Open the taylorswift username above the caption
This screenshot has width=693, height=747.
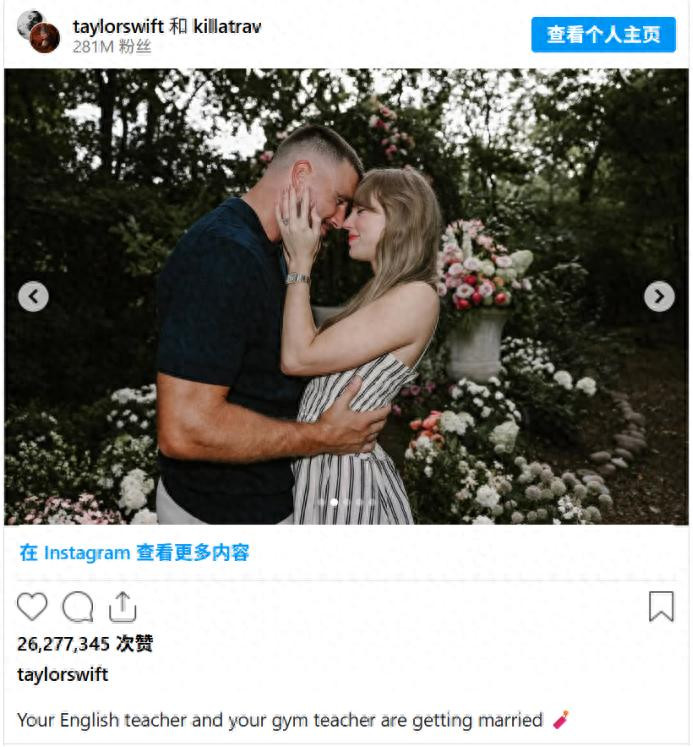pos(62,675)
